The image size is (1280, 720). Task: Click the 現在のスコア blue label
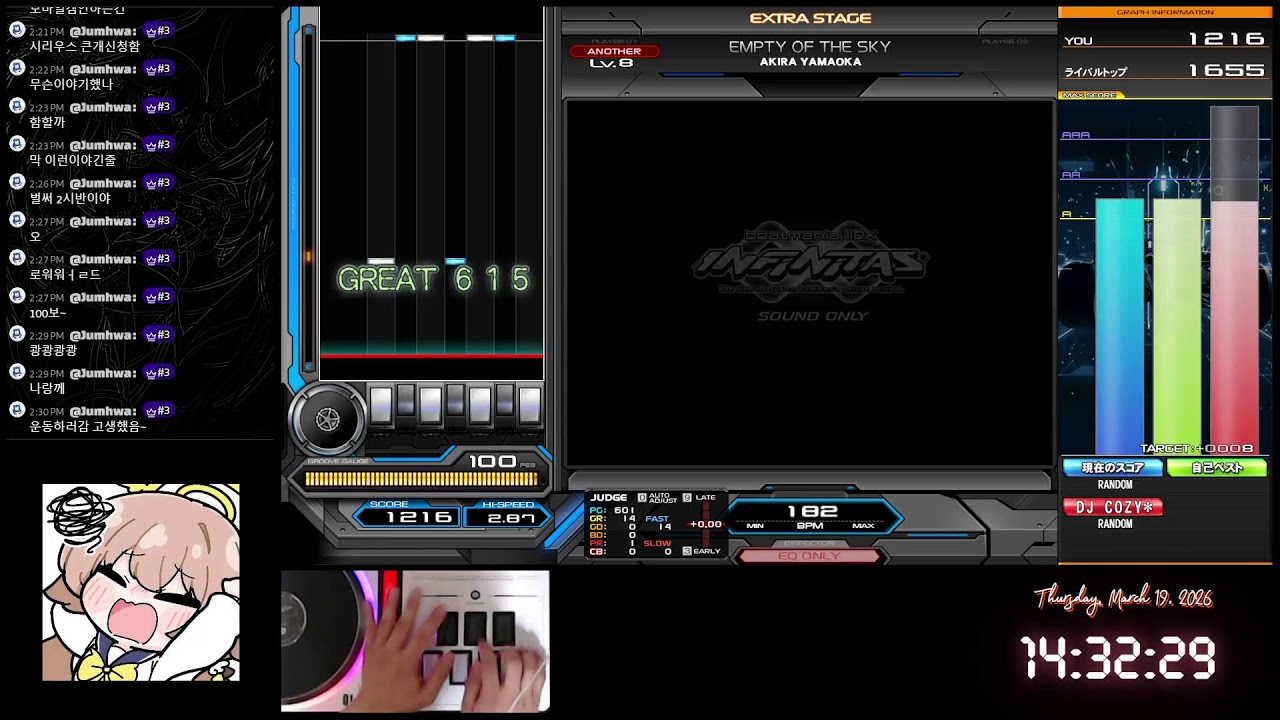(x=1113, y=468)
